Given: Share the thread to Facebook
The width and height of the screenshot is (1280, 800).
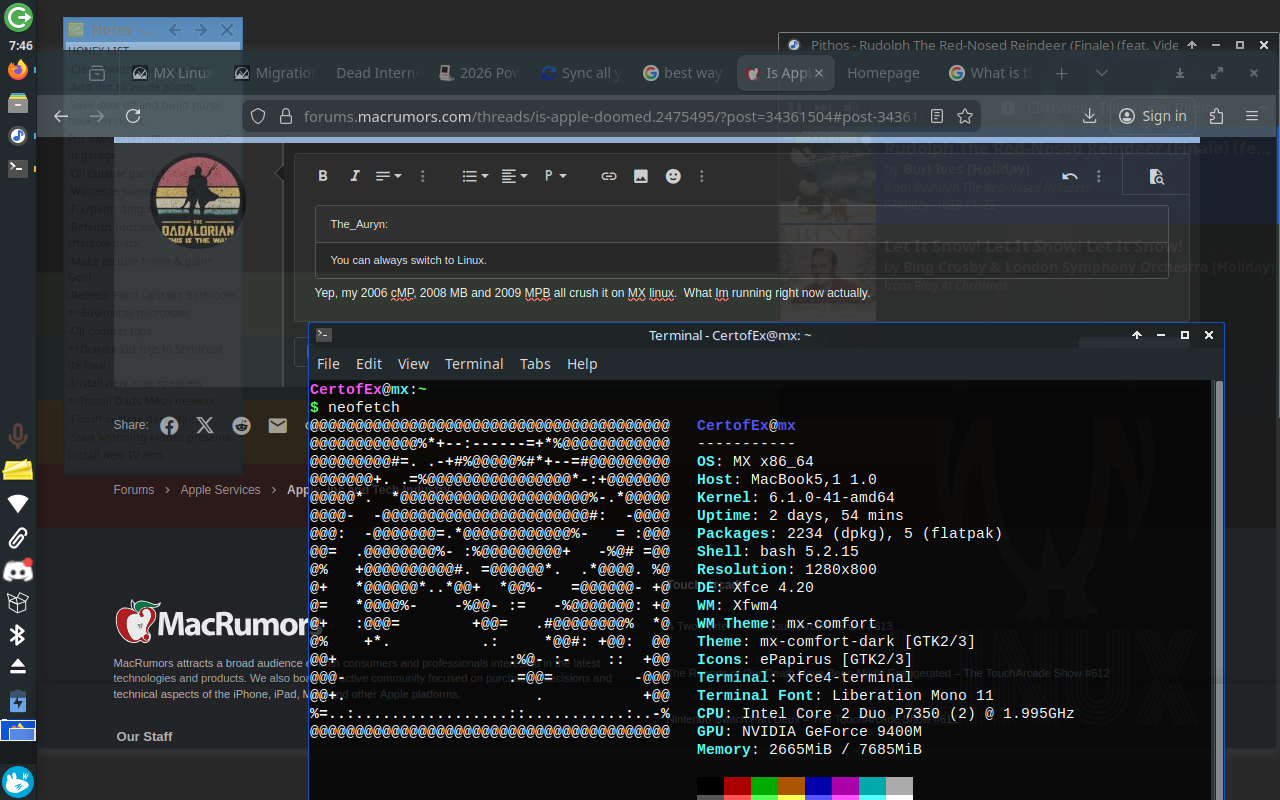Looking at the screenshot, I should point(169,424).
